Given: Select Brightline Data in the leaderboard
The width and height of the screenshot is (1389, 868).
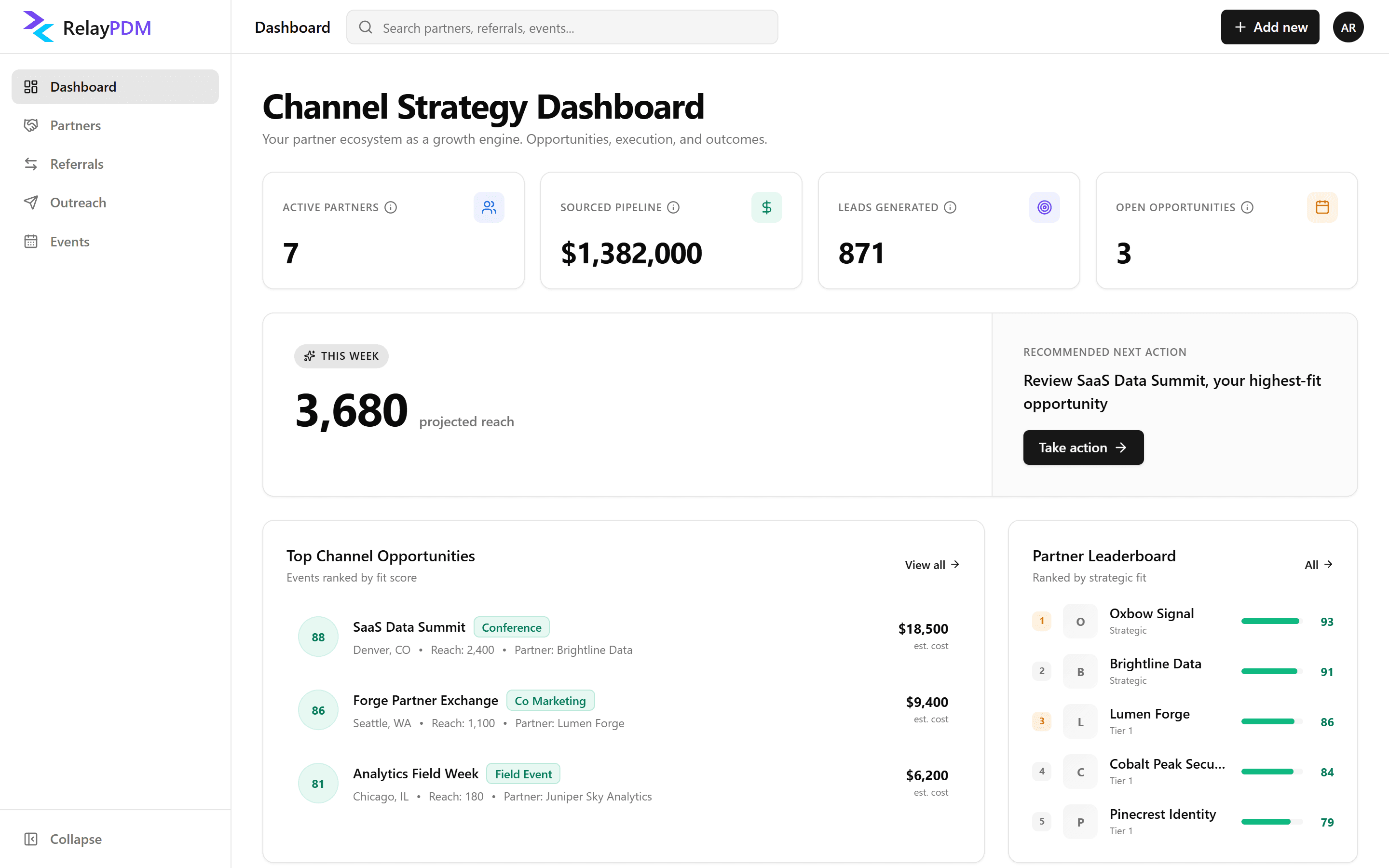Looking at the screenshot, I should coord(1183,671).
